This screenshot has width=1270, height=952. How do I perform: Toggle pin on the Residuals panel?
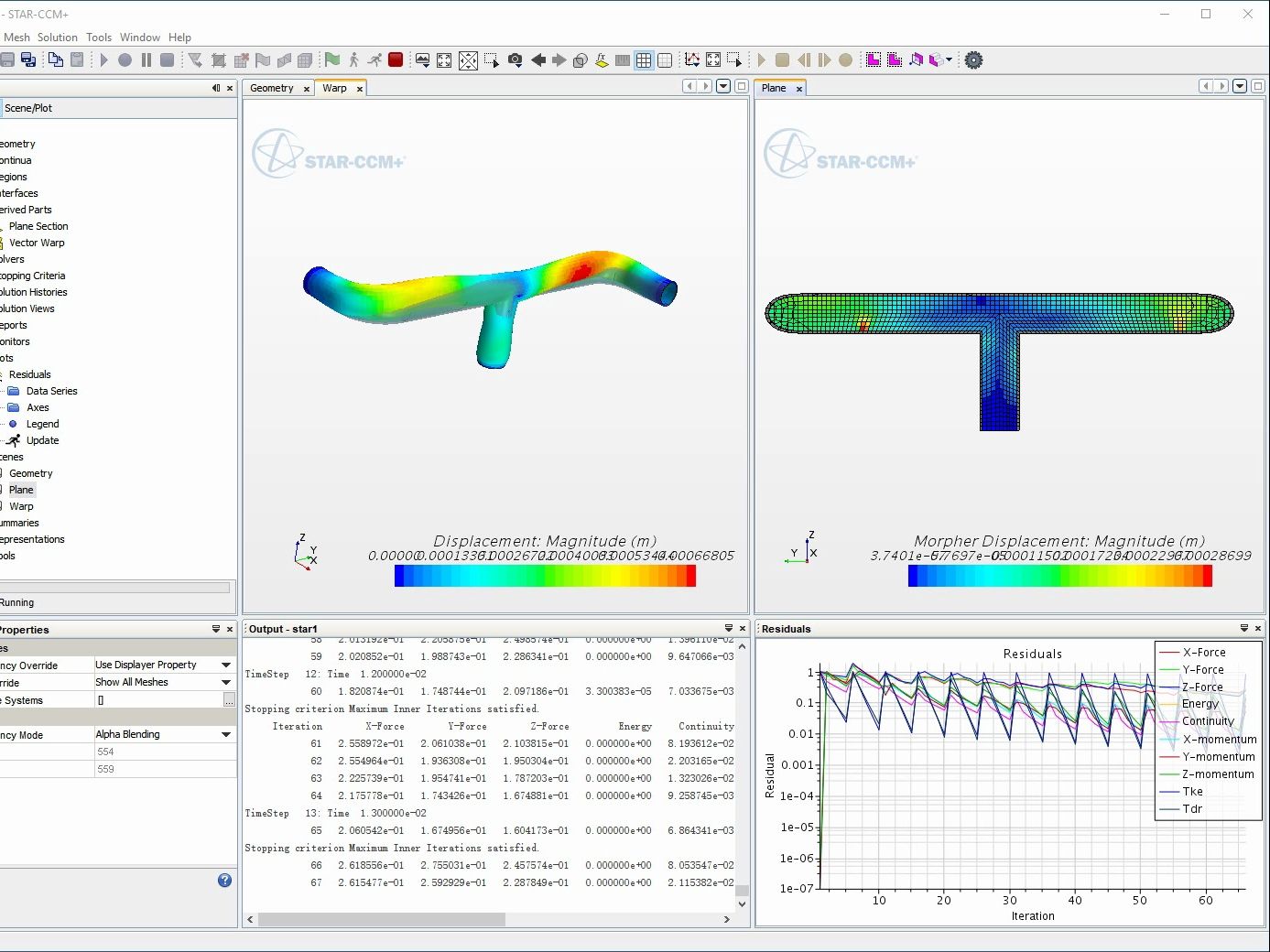click(x=1244, y=628)
